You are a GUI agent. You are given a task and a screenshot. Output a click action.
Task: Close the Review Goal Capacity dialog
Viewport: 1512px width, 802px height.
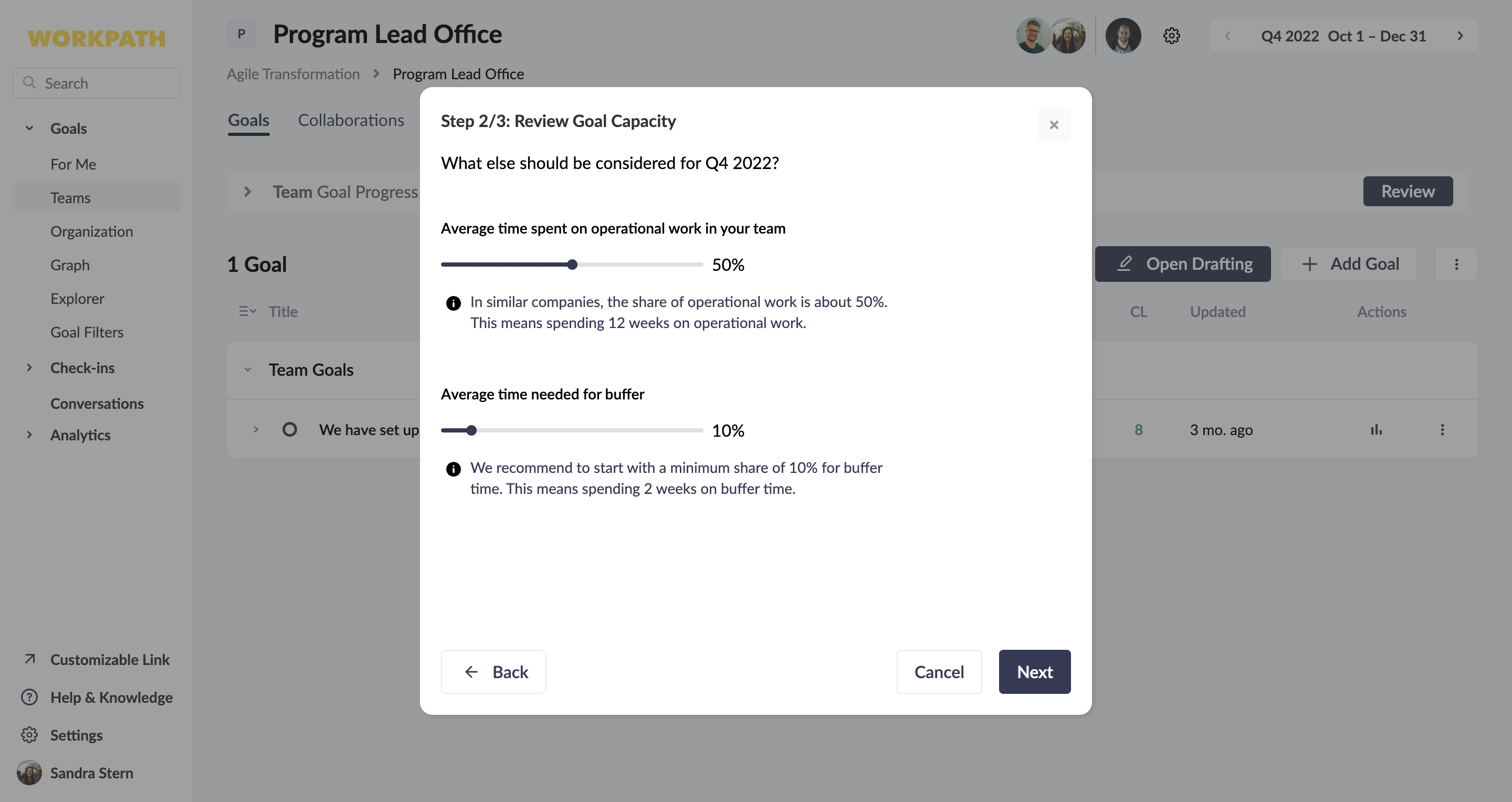click(1054, 125)
